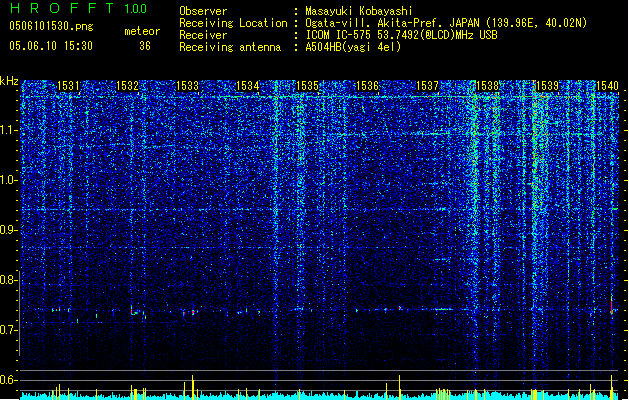The image size is (629, 400).
Task: Click the 1531 time marker
Action: click(x=68, y=86)
